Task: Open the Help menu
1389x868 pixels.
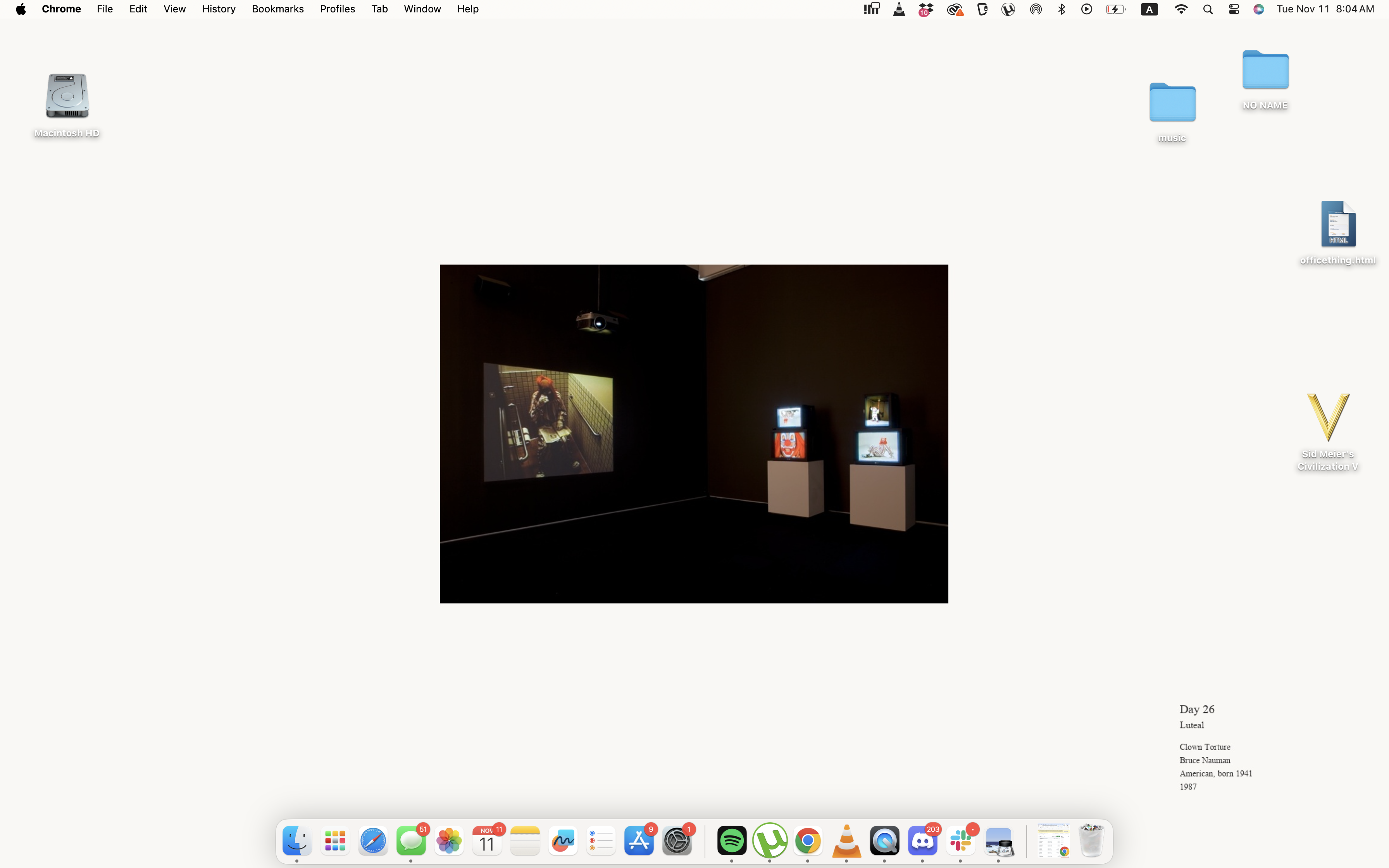Action: point(468,9)
